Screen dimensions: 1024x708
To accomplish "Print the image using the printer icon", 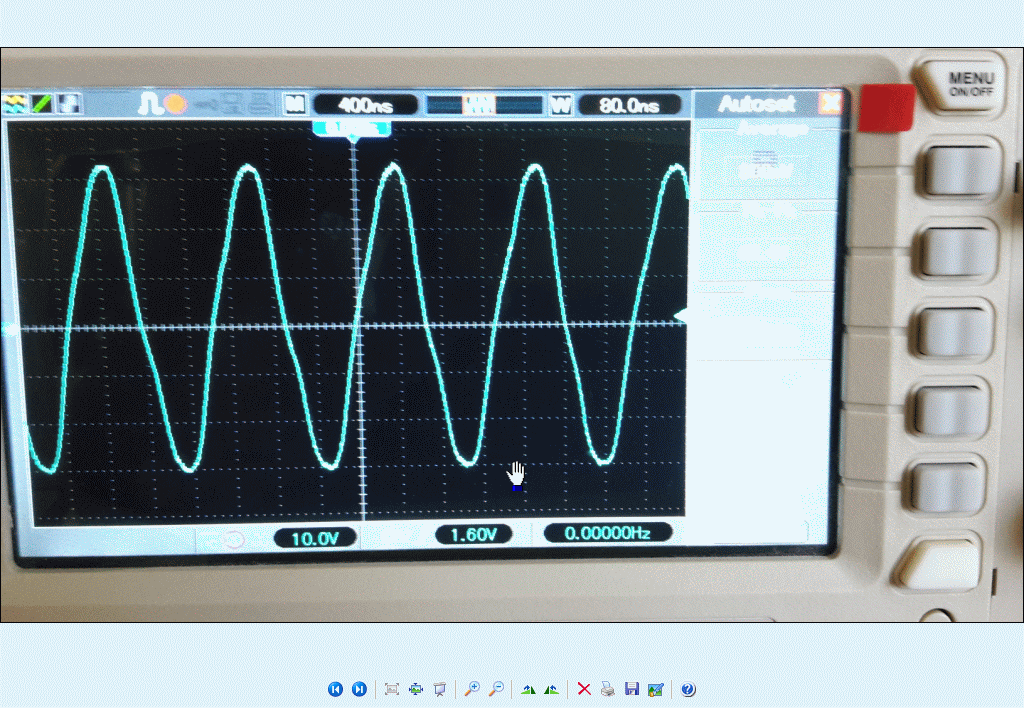I will [607, 689].
